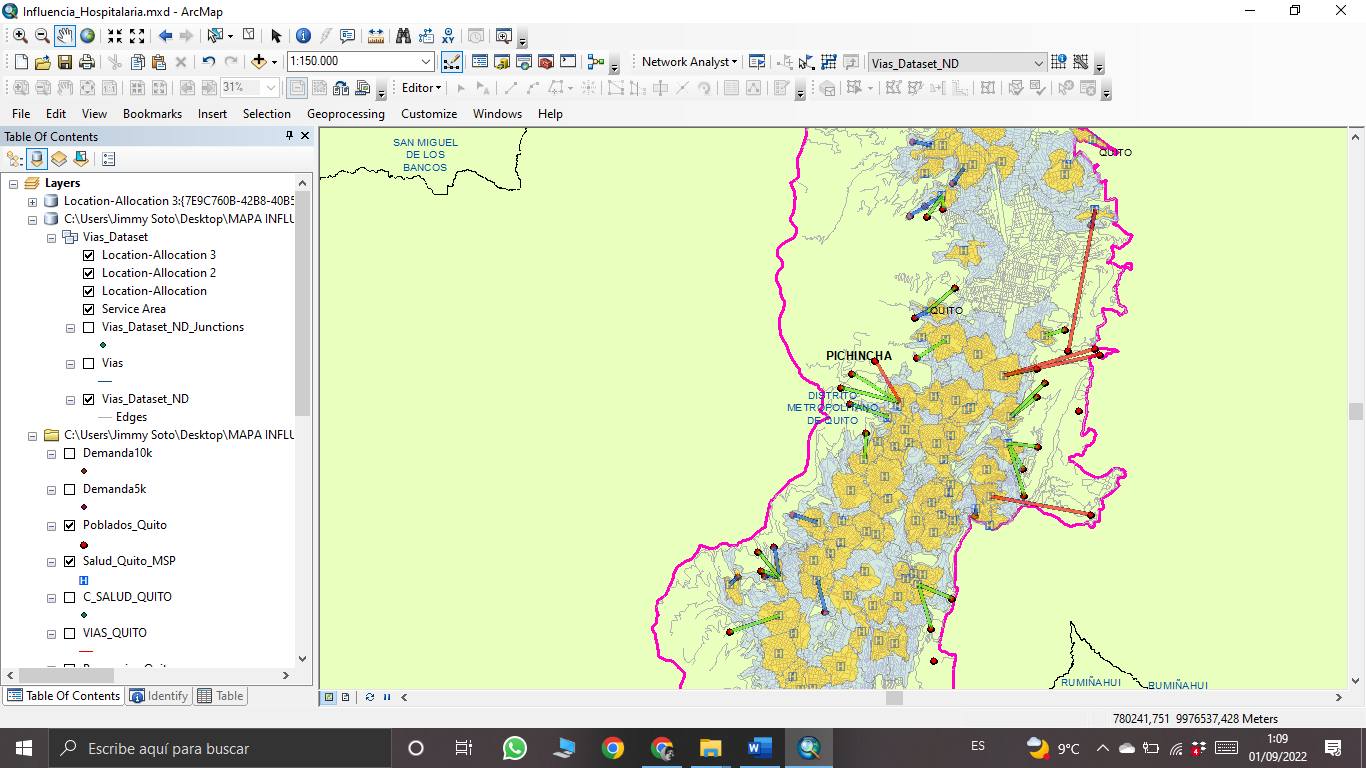Screen dimensions: 1366x768
Task: Activate the Identify tool
Action: [x=303, y=36]
